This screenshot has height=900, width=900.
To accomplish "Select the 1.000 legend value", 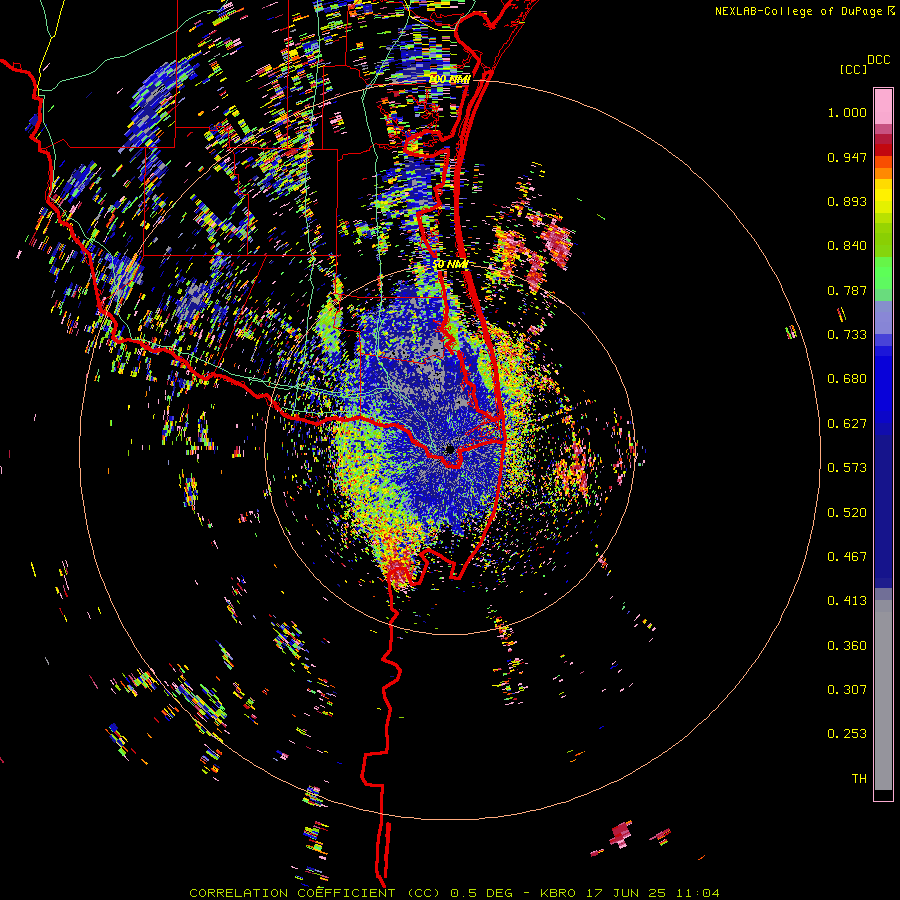I will 847,112.
